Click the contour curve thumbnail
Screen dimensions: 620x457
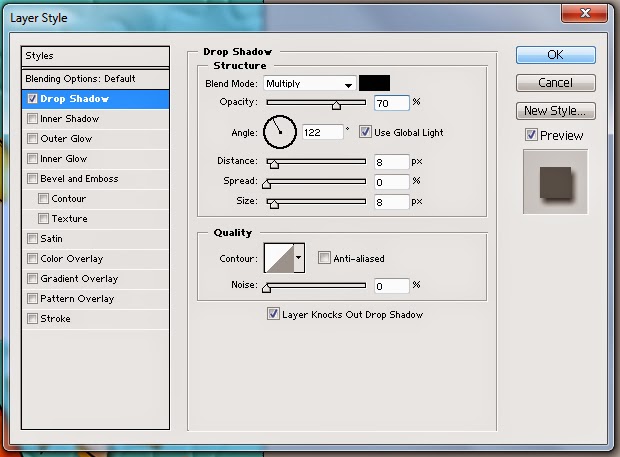point(279,258)
